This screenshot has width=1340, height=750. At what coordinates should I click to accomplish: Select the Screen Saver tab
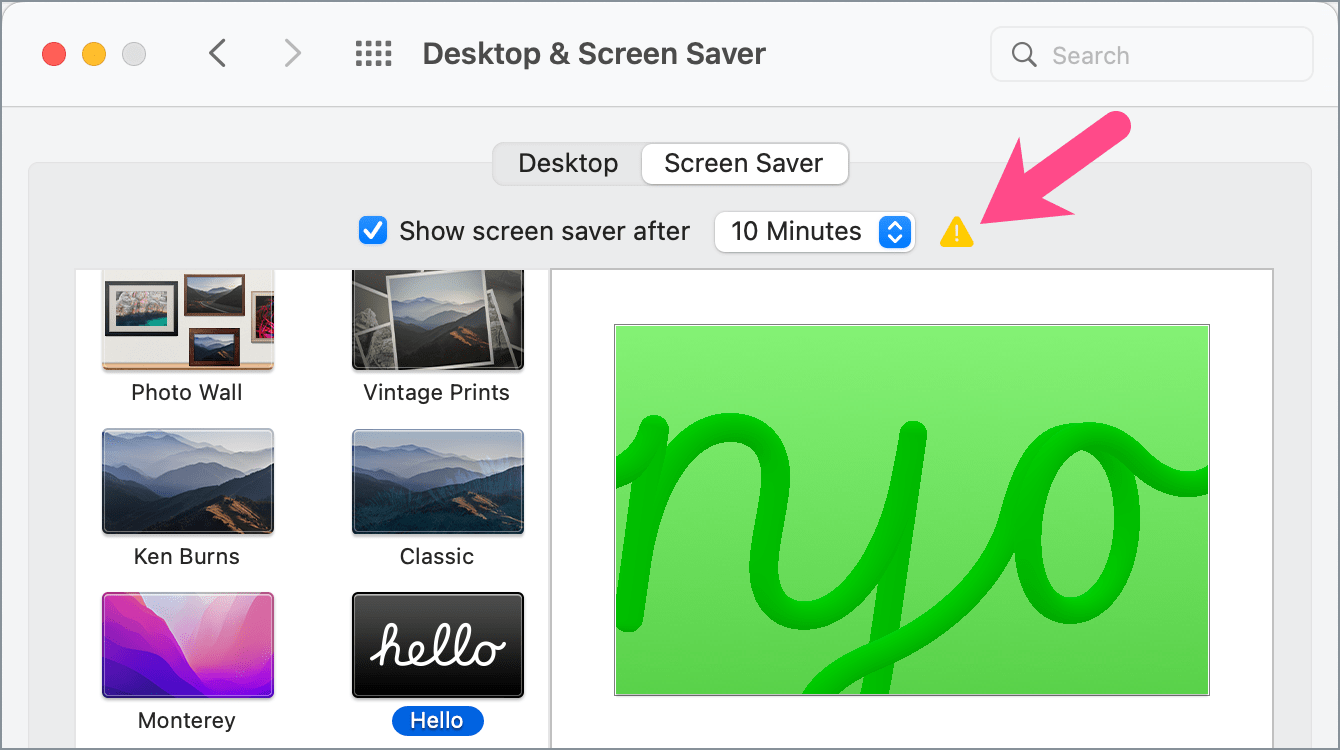[x=743, y=164]
